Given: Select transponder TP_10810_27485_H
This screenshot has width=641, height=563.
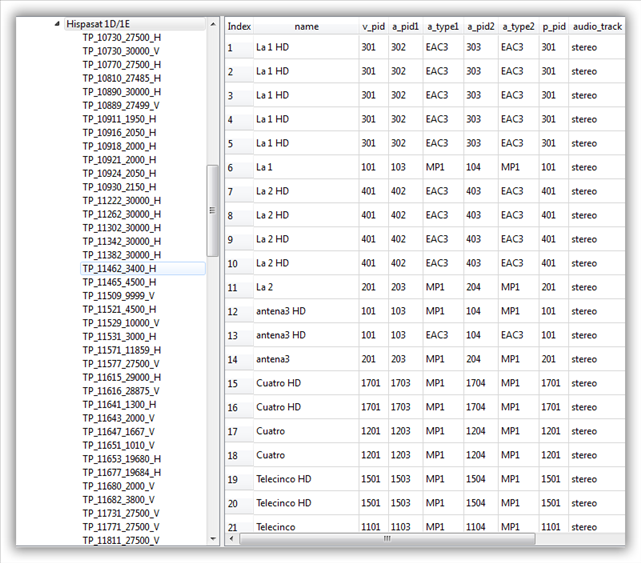Looking at the screenshot, I should pyautogui.click(x=122, y=78).
